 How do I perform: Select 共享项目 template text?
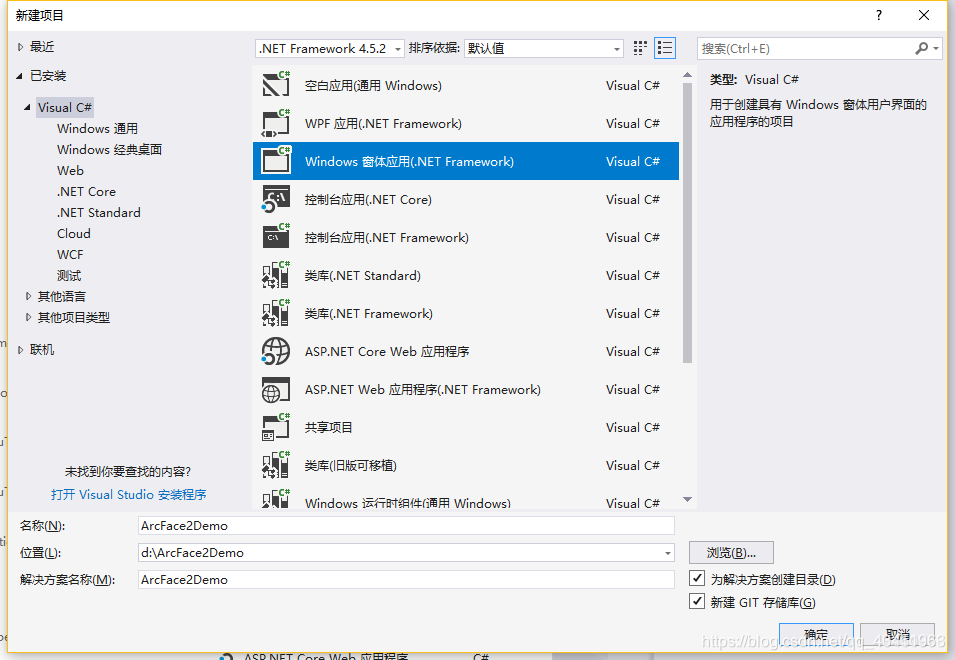[x=328, y=427]
